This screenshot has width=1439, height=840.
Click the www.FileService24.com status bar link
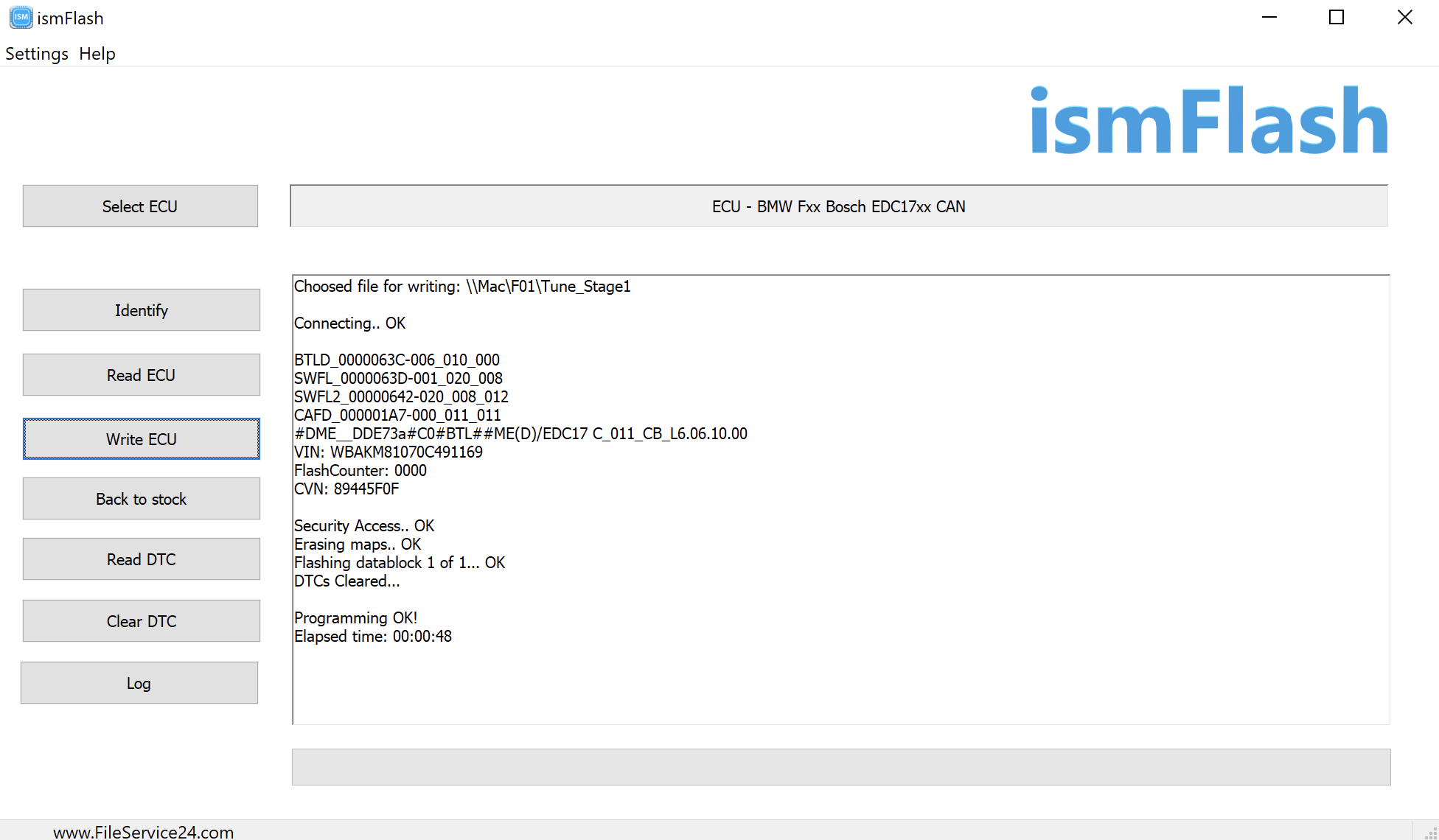(x=144, y=832)
